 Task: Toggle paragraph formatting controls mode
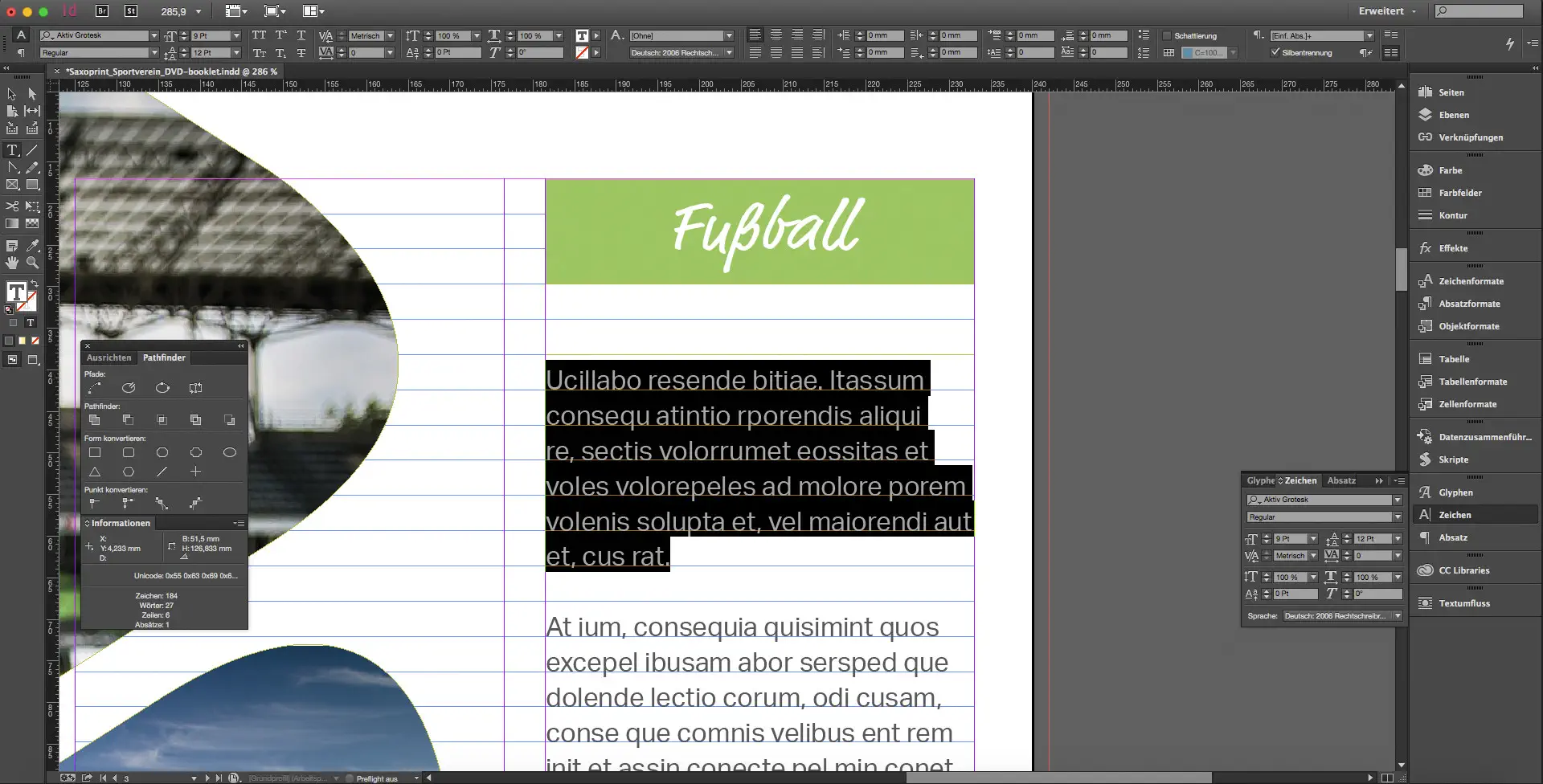21,53
